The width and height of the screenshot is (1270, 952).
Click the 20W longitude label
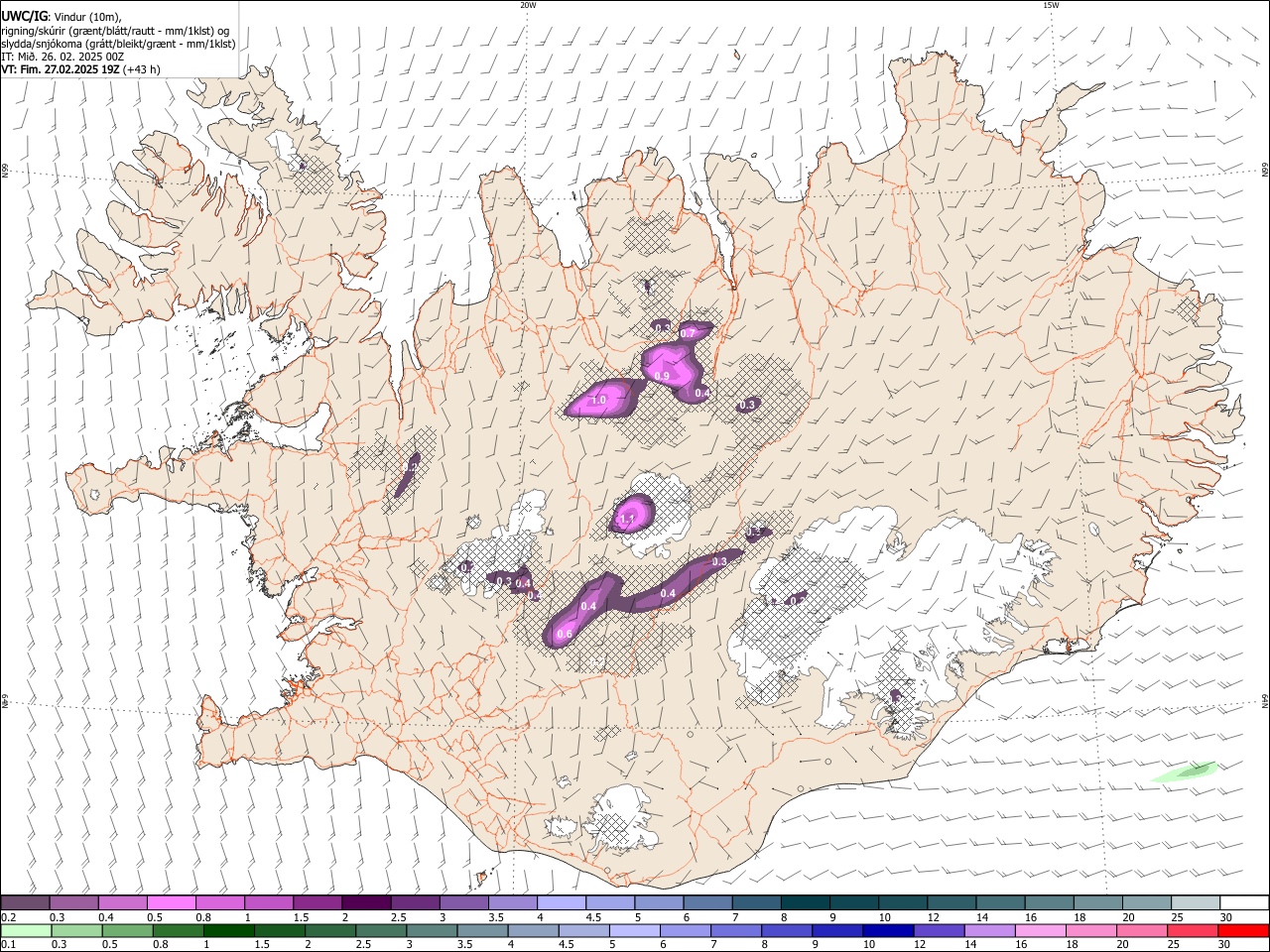click(x=528, y=5)
